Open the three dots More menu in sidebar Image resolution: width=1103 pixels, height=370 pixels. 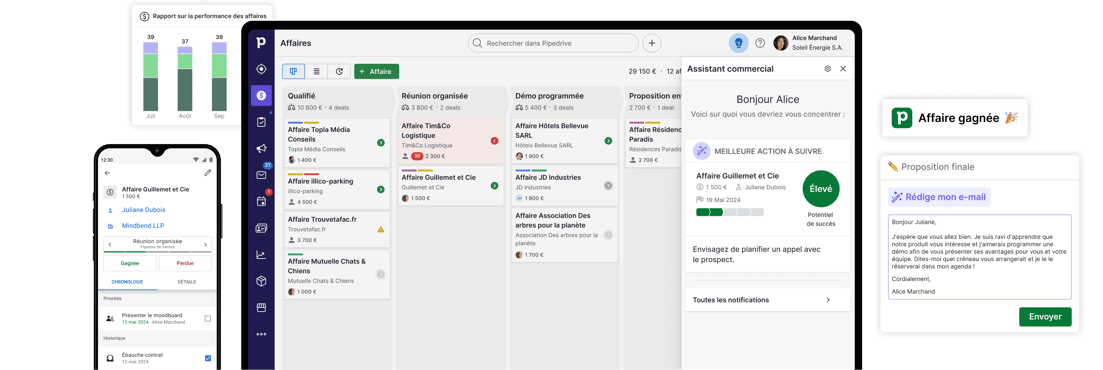point(261,334)
